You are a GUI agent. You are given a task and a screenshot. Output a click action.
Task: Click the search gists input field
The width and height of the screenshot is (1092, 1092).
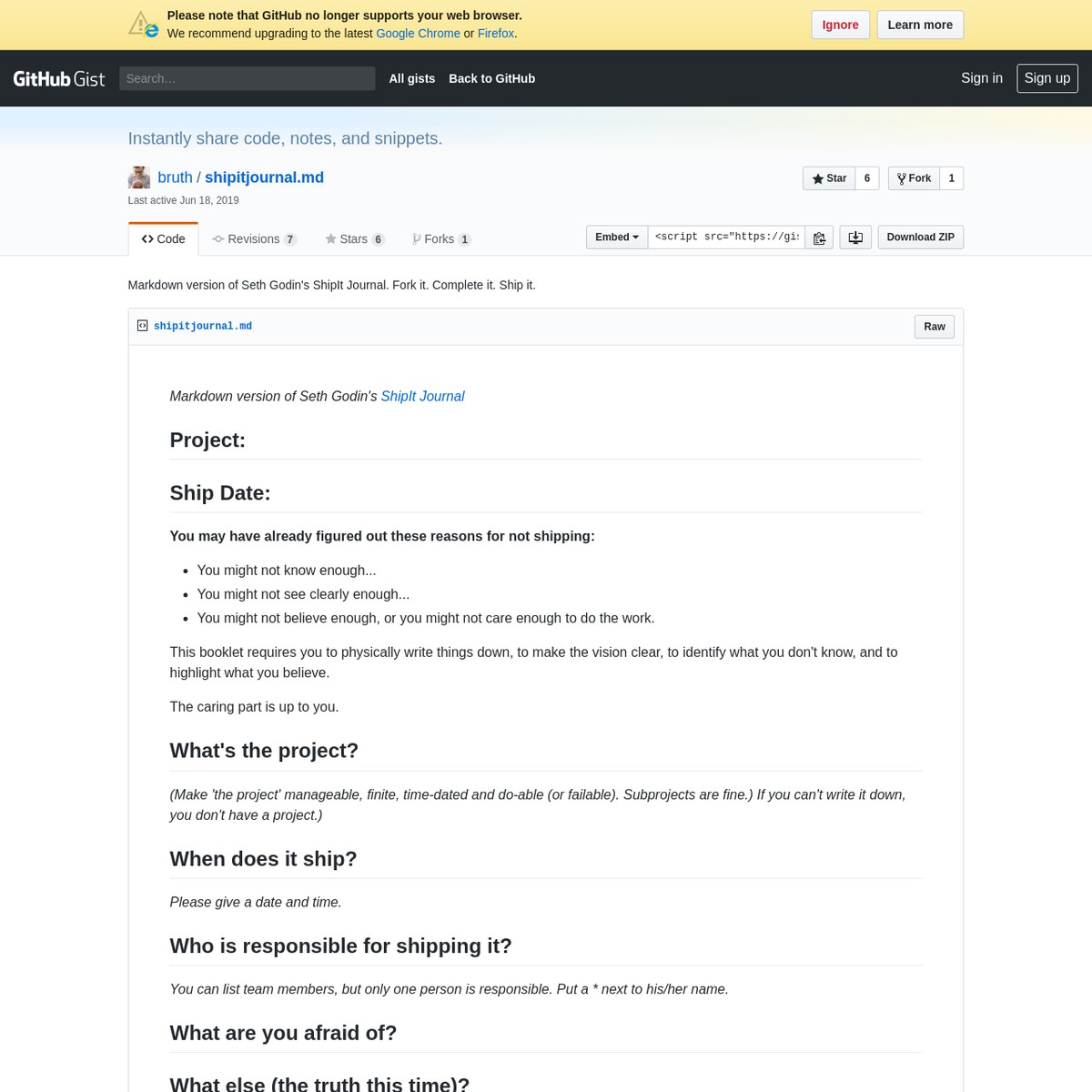point(247,78)
